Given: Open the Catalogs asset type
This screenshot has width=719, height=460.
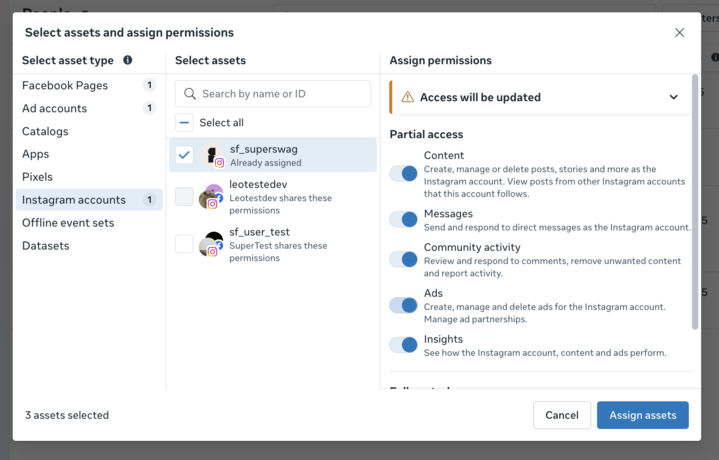Looking at the screenshot, I should pos(89,131).
